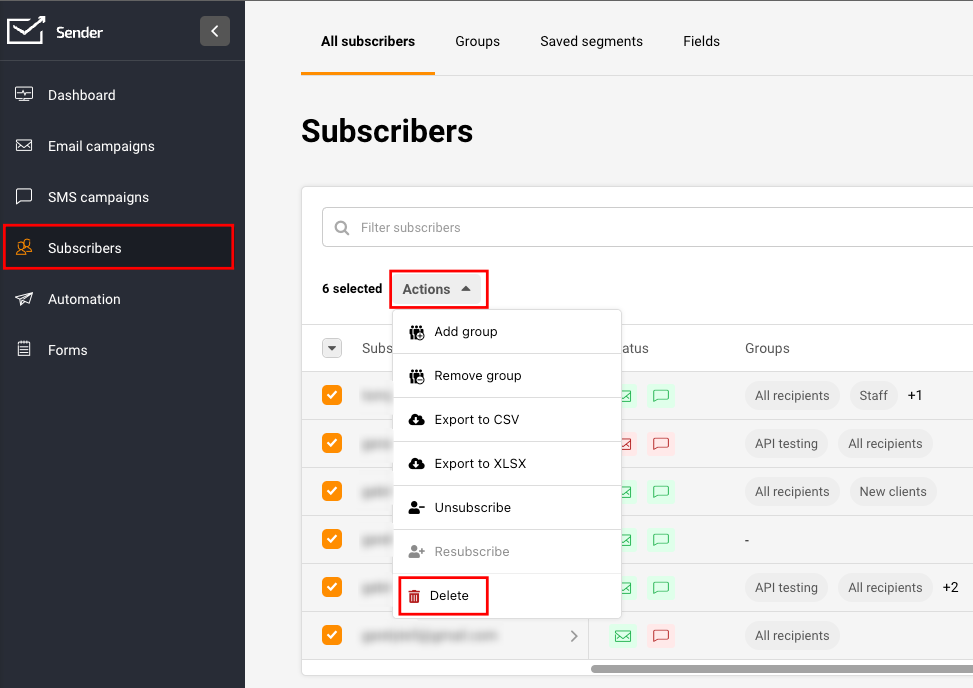Click the New clients group tag
Viewport: 973px width, 688px height.
pos(892,492)
